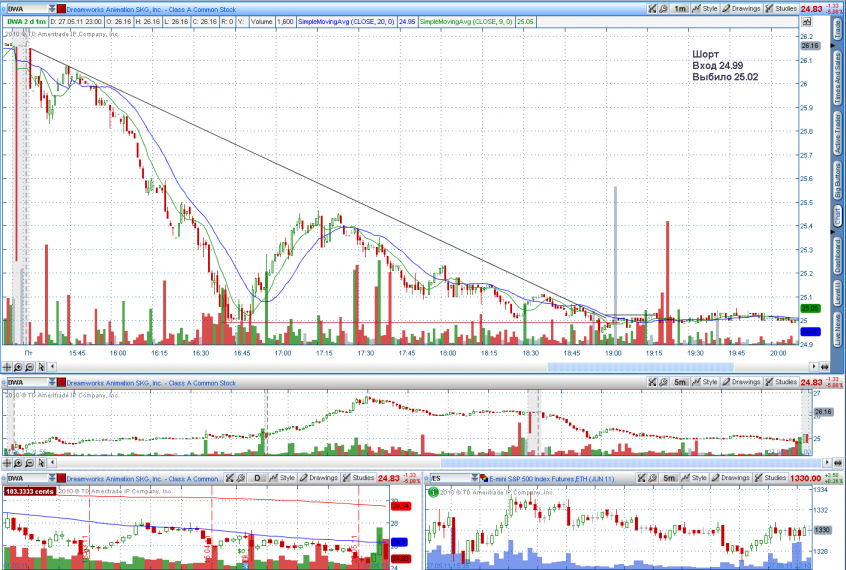The image size is (846, 570).
Task: Open 1m timeframe selector on main chart
Action: [680, 8]
